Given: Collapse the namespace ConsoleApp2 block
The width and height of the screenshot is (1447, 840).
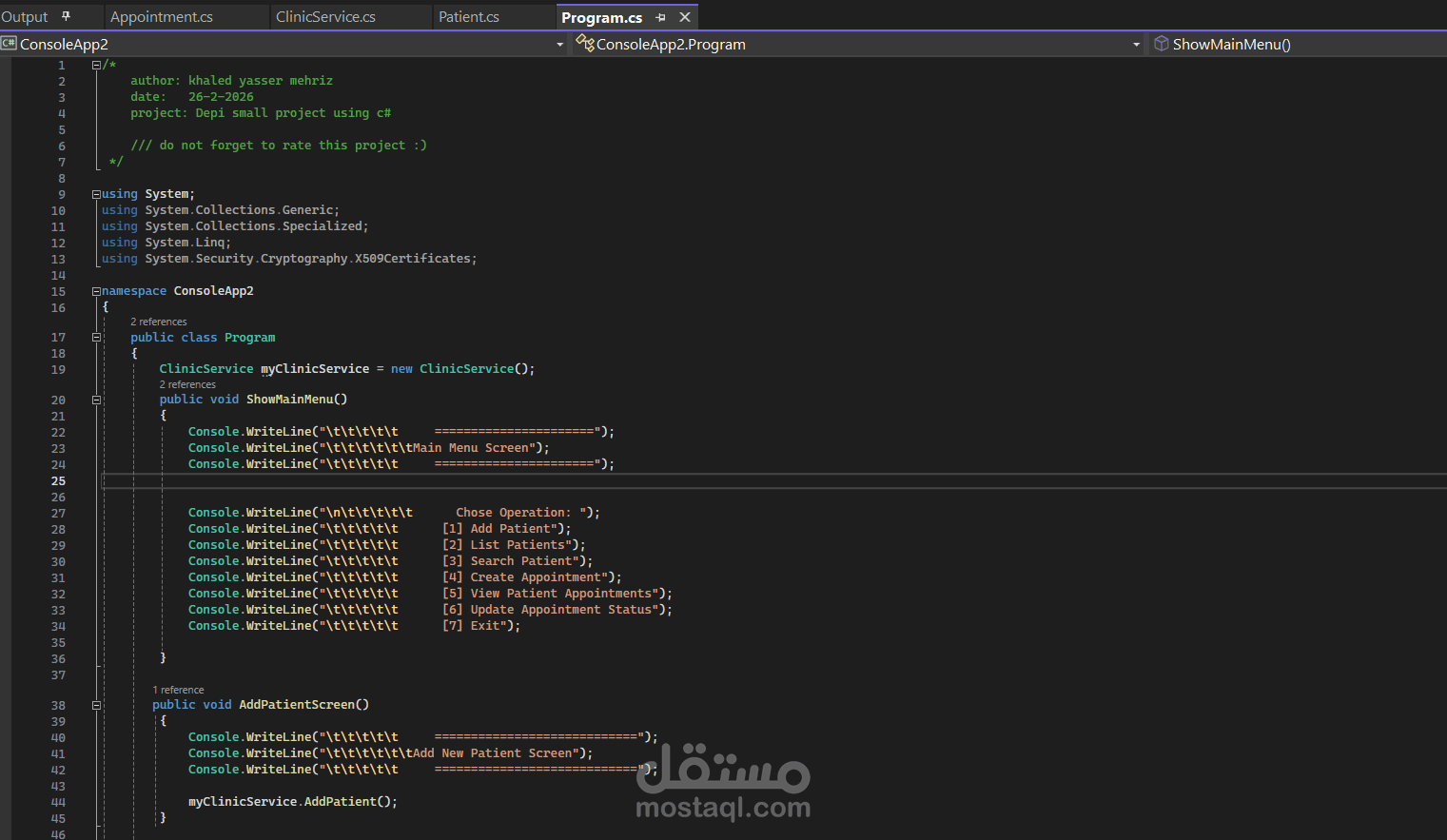Looking at the screenshot, I should pos(96,291).
